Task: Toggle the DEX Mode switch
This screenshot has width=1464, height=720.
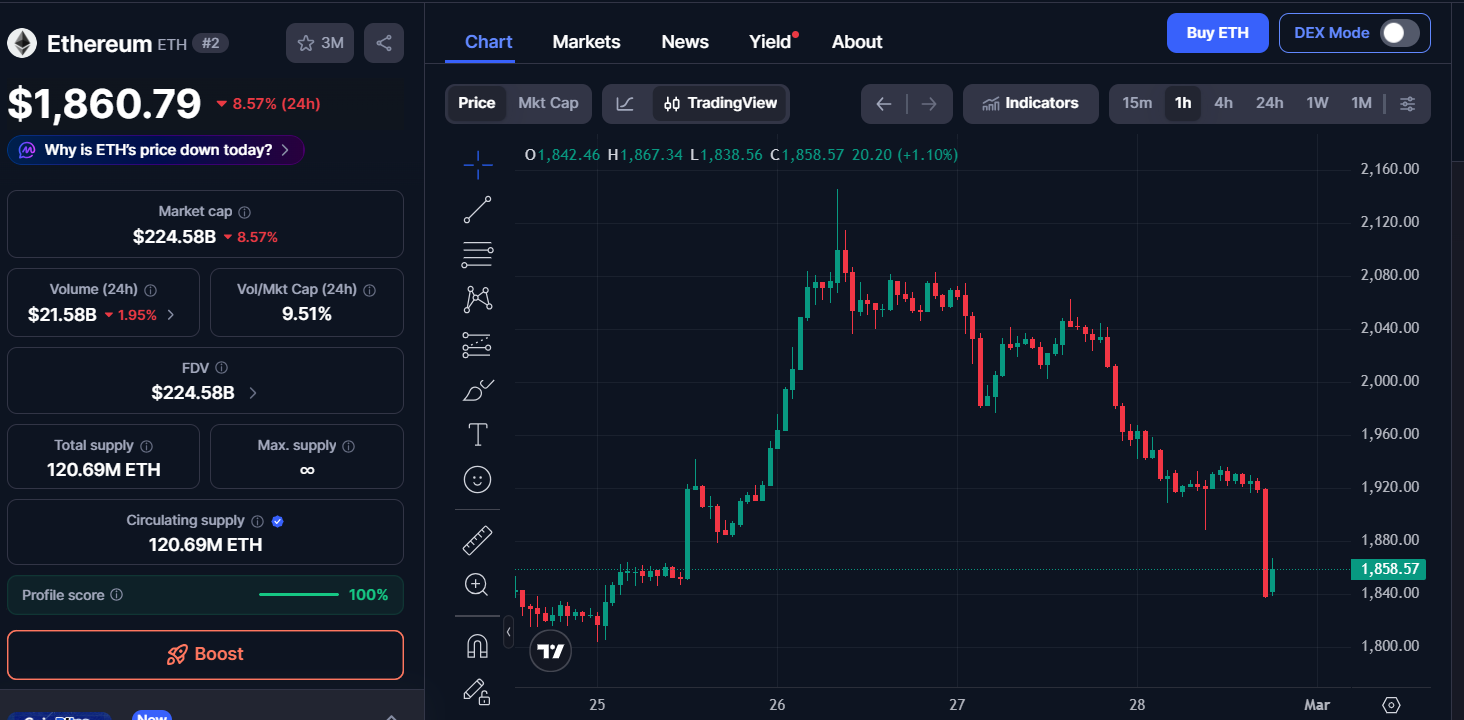Action: pos(1400,33)
